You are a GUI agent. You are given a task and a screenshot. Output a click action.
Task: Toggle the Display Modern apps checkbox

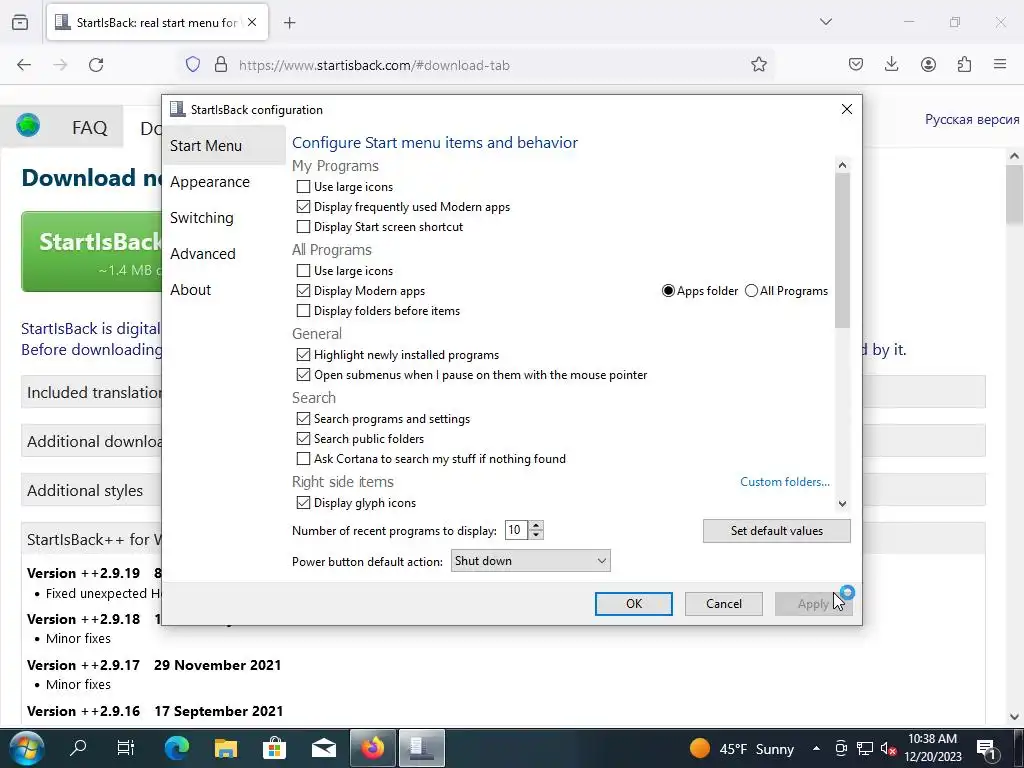(x=303, y=291)
